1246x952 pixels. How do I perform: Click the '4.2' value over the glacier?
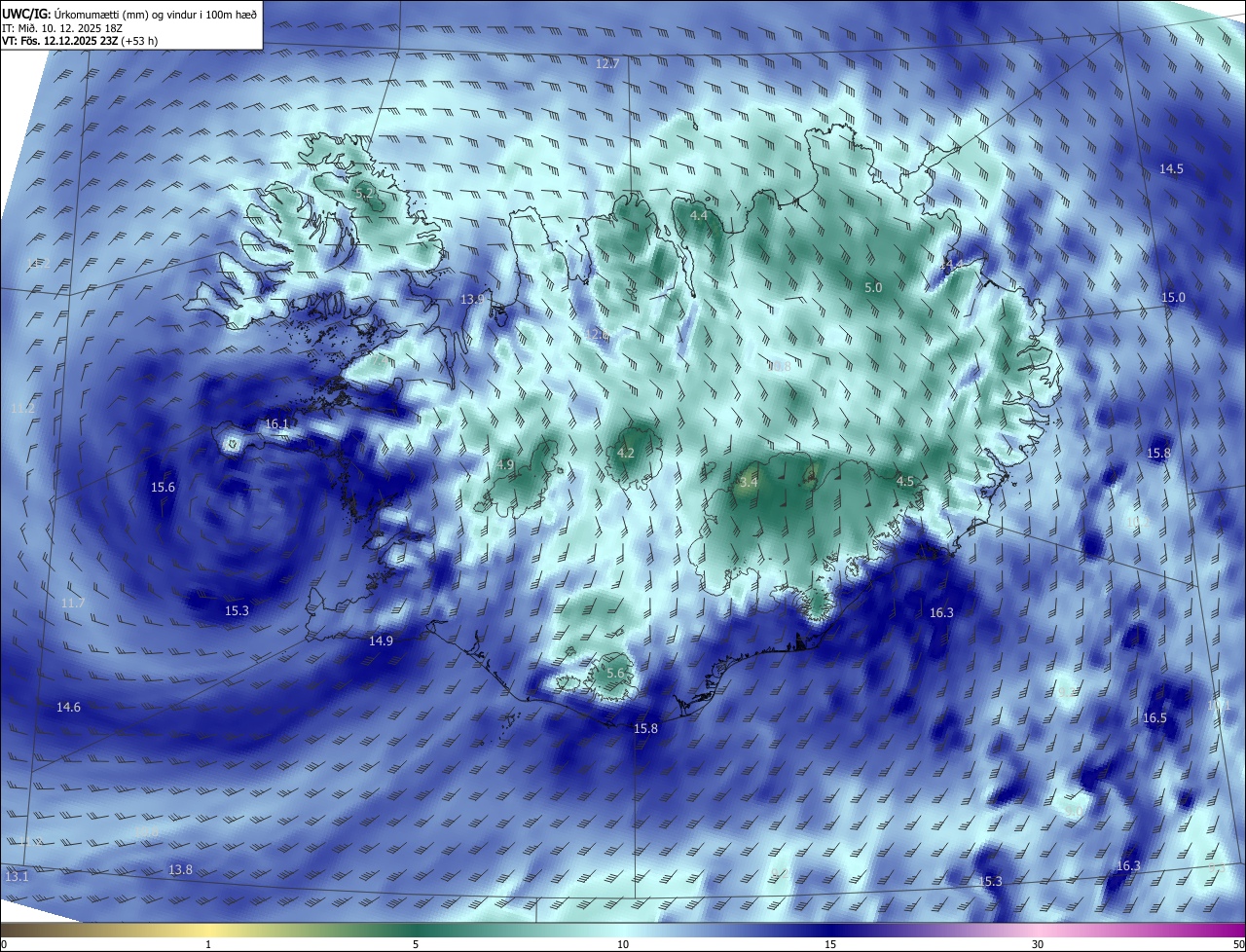point(626,454)
